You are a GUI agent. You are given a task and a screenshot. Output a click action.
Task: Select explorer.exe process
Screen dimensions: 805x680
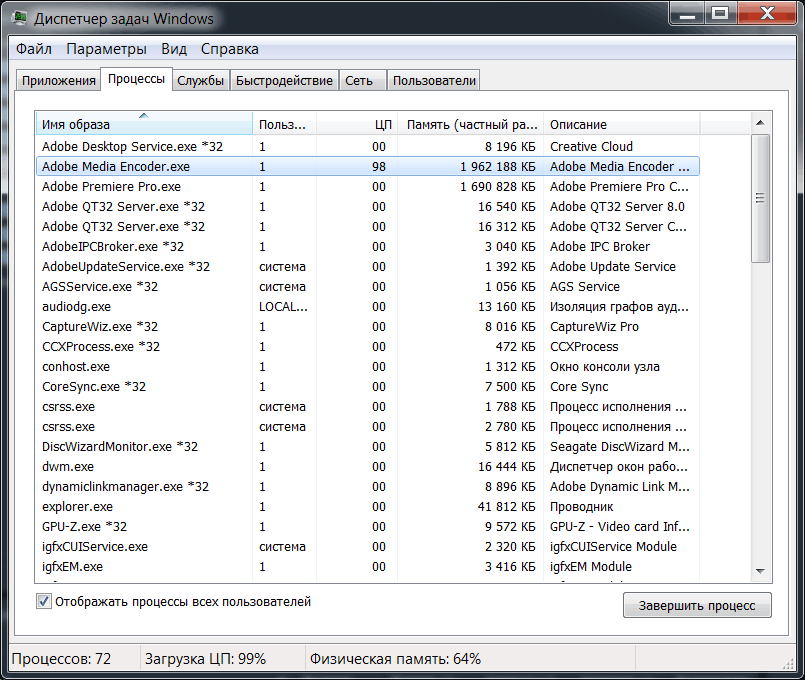pyautogui.click(x=368, y=507)
